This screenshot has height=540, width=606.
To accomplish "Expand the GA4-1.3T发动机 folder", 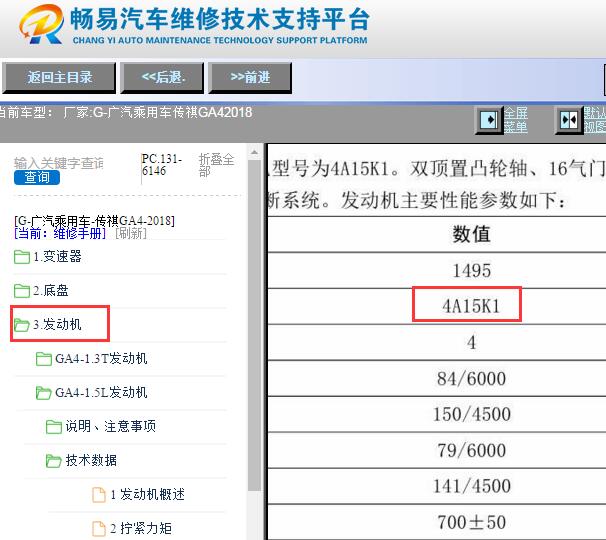I will [101, 358].
